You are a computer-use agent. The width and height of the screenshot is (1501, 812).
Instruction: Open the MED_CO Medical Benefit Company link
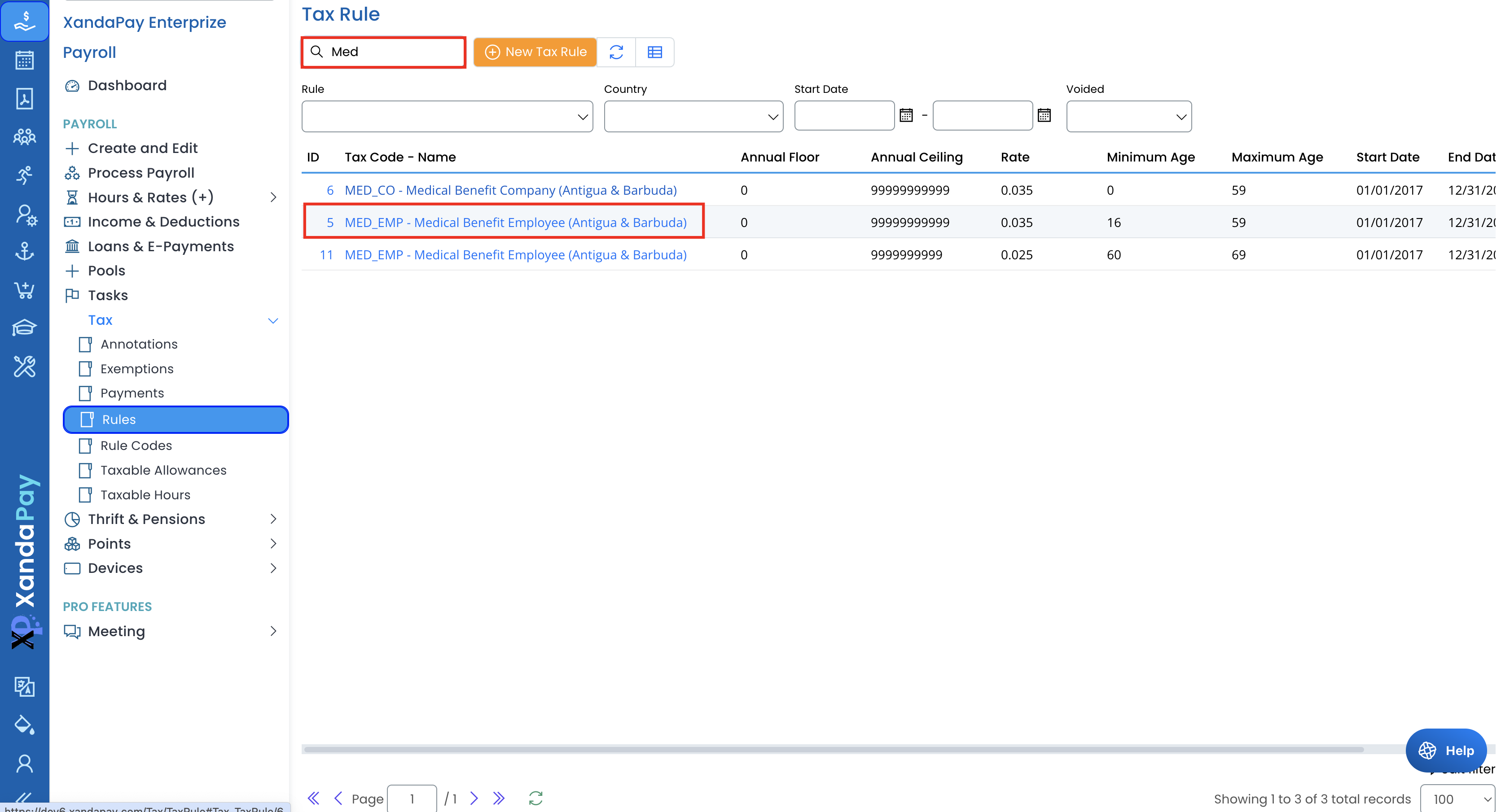click(510, 190)
